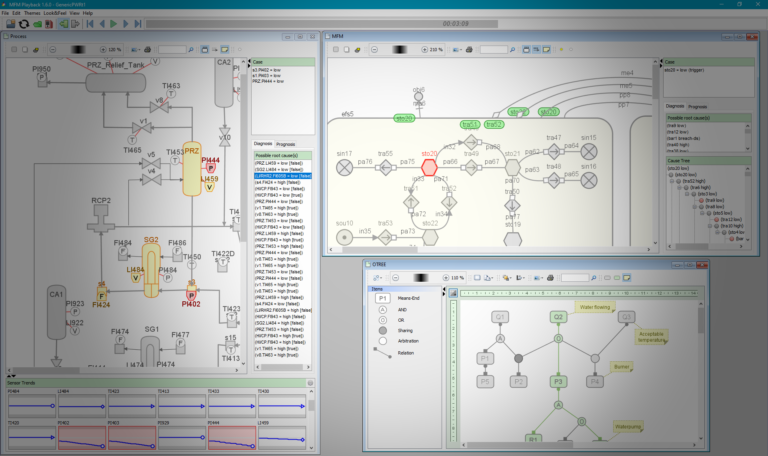Screen dimensions: 768x456
Task: Print the Process diagram
Action: point(147,49)
